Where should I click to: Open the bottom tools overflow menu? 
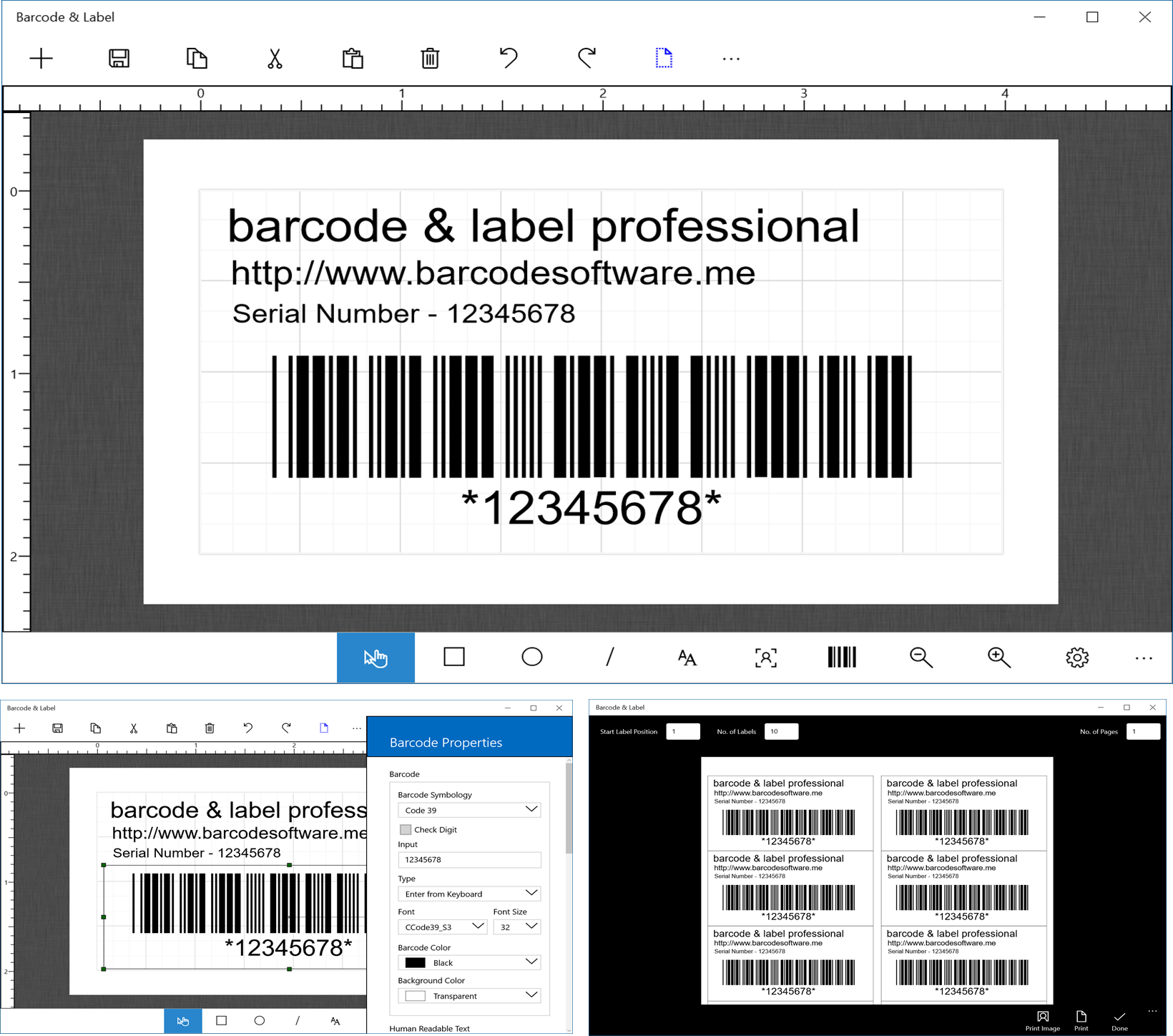point(1144,657)
